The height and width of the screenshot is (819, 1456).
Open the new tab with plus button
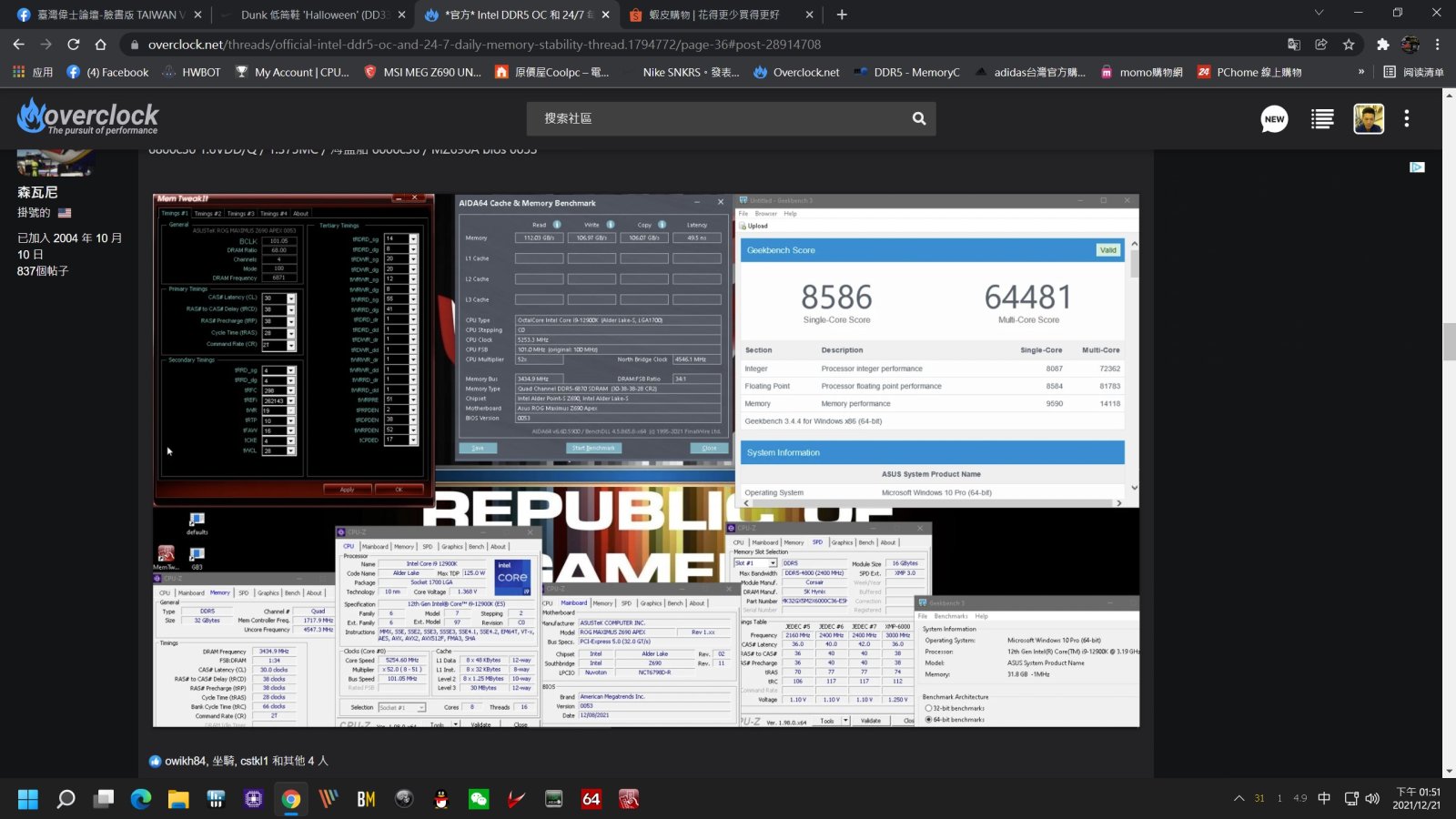842,15
